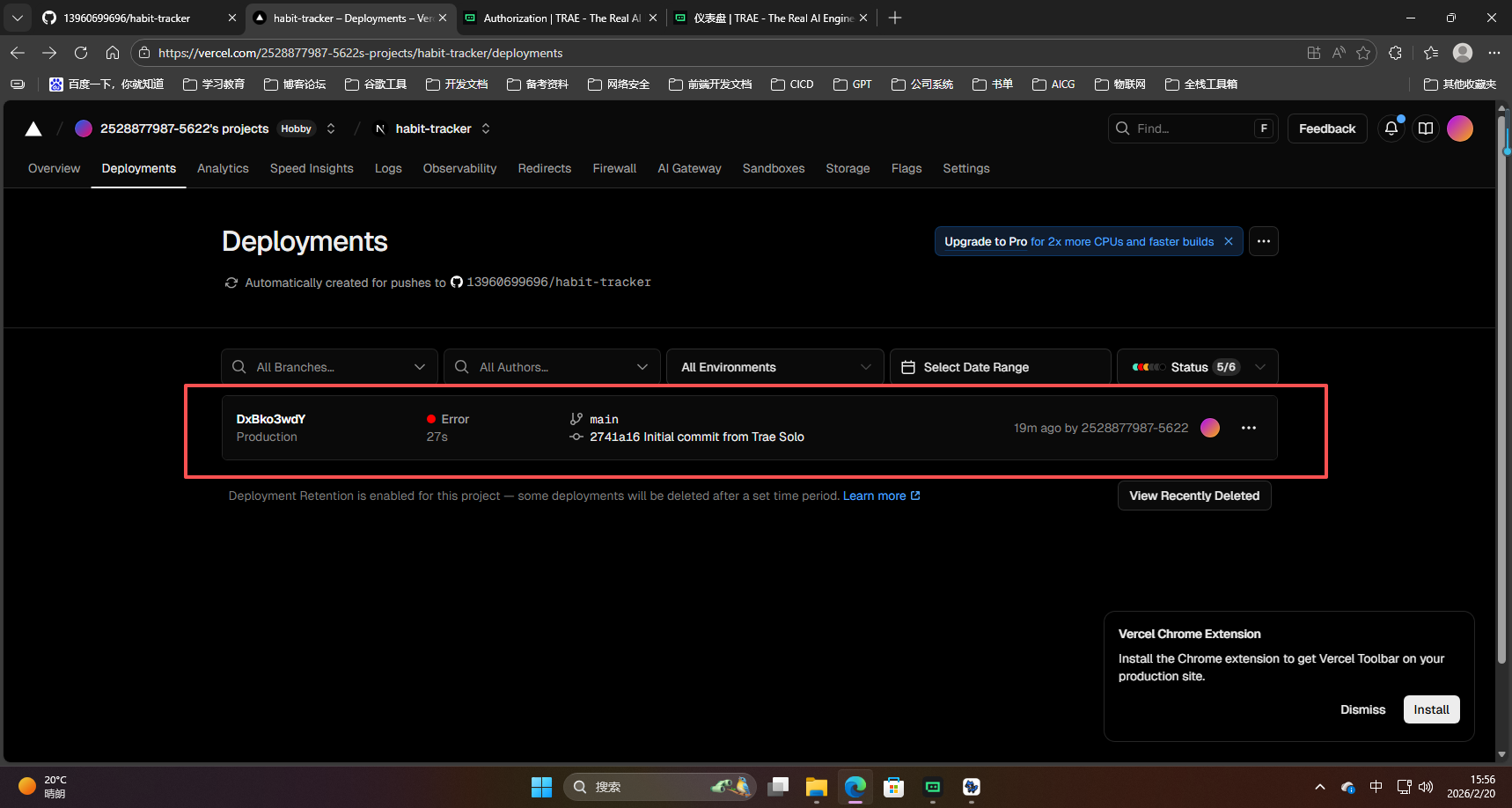Open the Flags tab

coord(906,168)
